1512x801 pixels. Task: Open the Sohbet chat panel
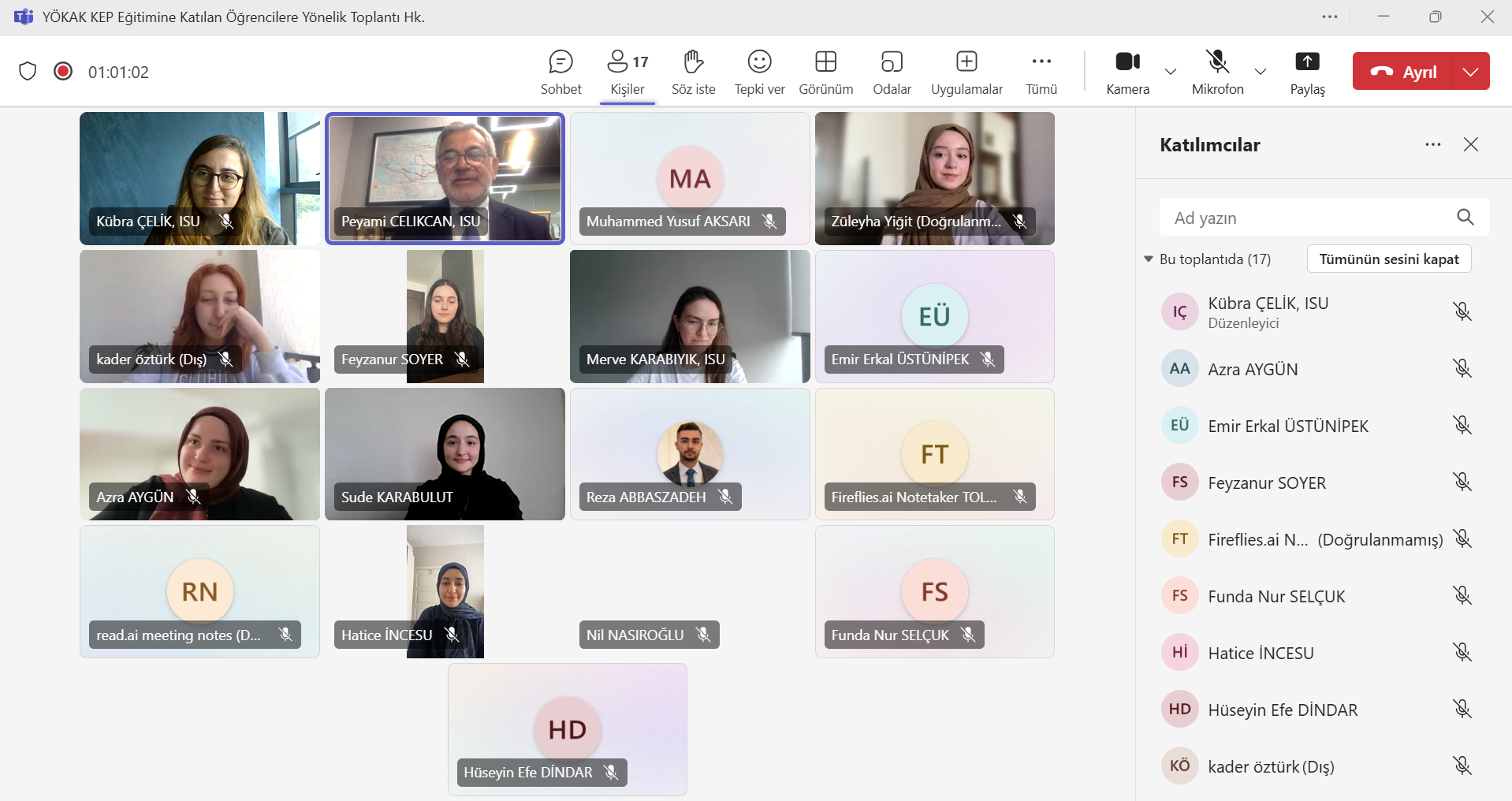pos(560,72)
